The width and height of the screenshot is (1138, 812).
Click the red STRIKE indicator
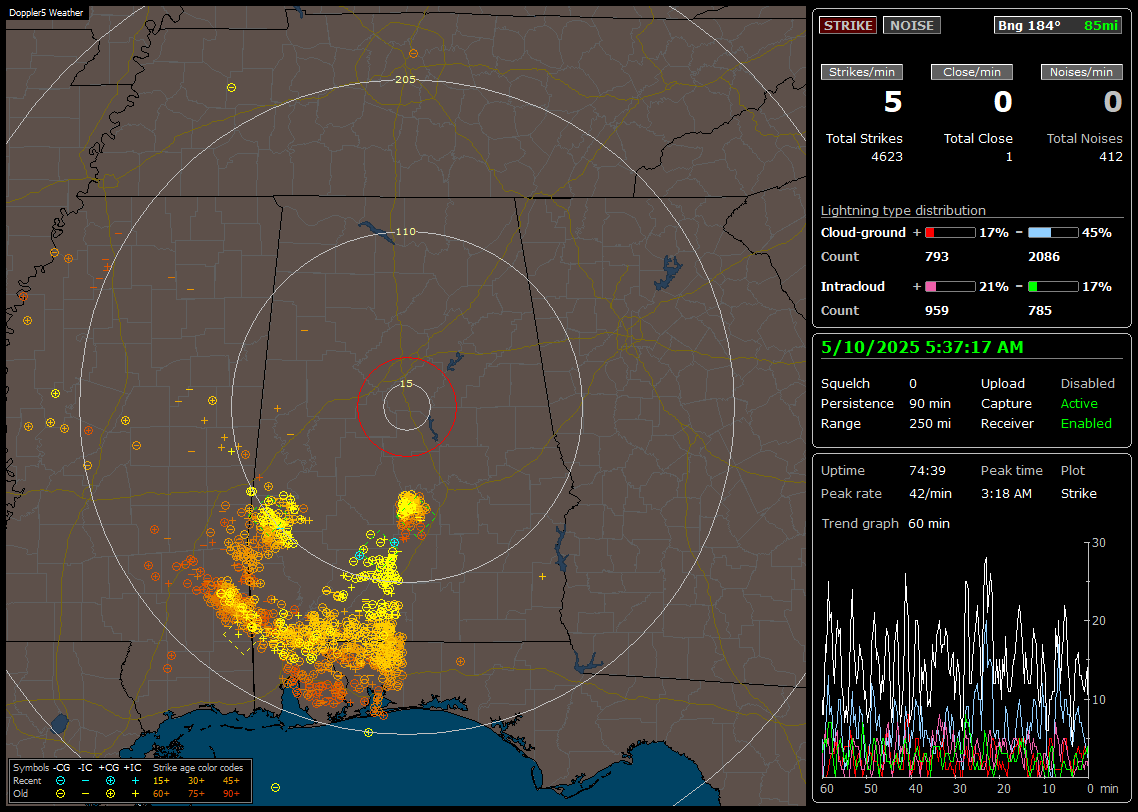848,25
